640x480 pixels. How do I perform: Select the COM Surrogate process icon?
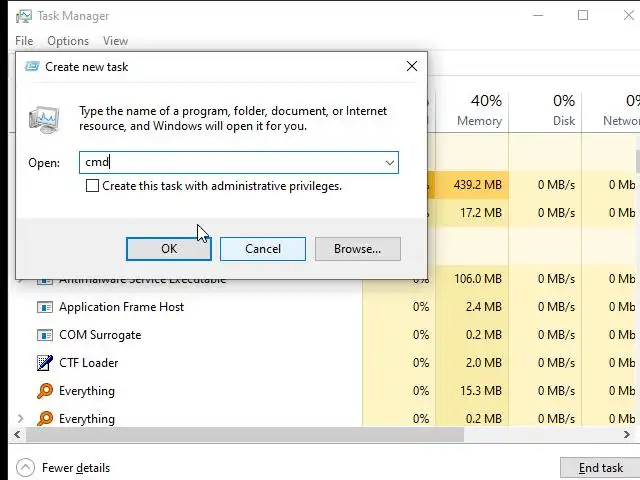45,335
